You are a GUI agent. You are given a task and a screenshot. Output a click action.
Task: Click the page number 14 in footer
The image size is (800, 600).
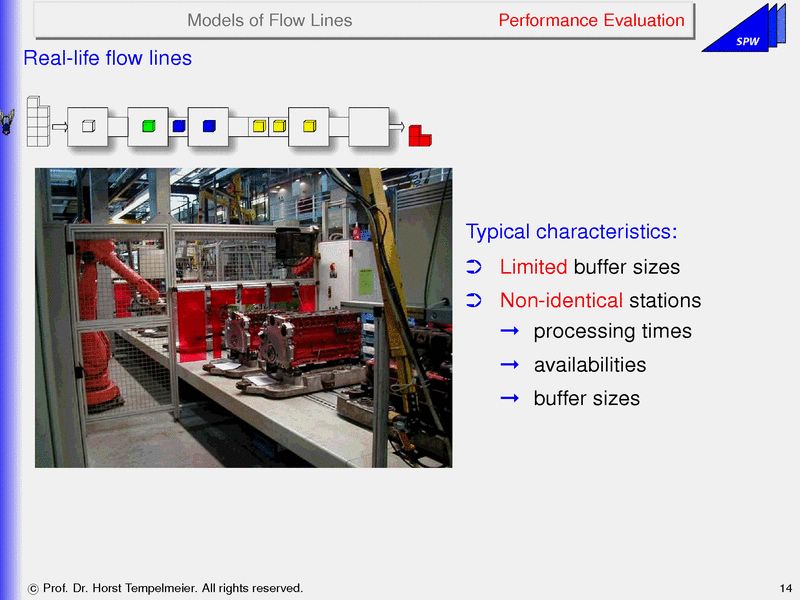pos(784,587)
